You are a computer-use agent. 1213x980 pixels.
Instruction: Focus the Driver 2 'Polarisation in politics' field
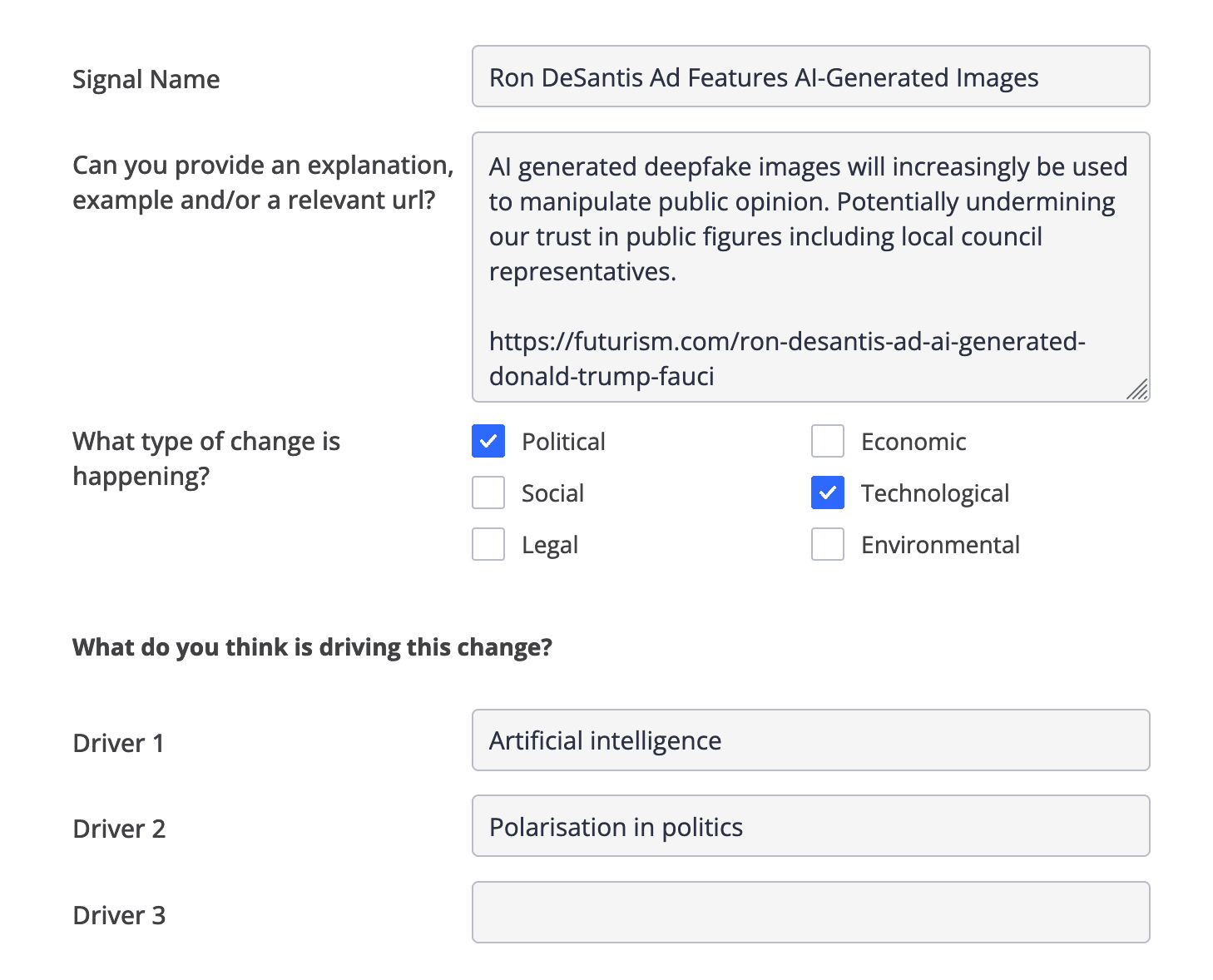click(x=810, y=827)
